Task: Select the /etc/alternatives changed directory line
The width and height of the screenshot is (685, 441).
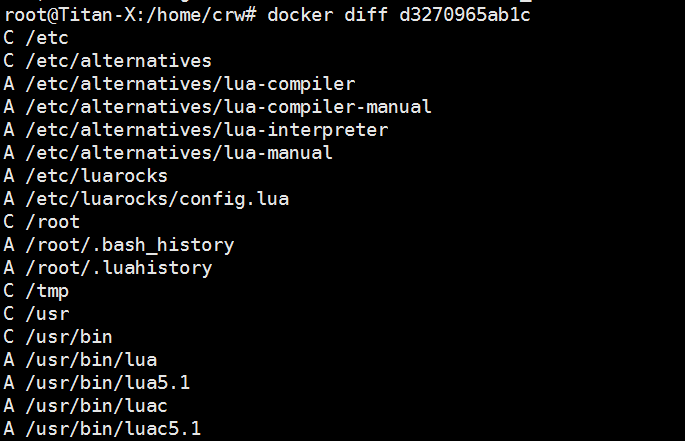Action: click(x=108, y=61)
